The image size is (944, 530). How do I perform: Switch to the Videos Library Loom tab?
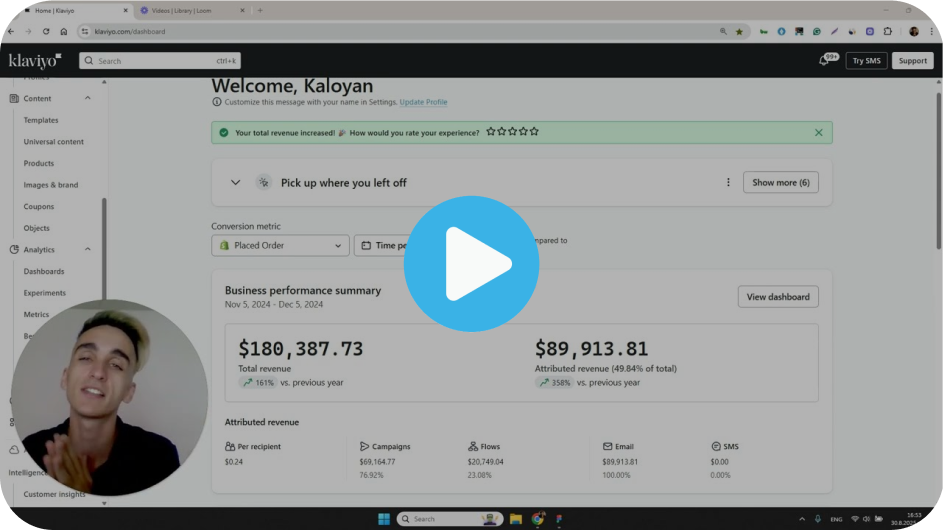[190, 10]
